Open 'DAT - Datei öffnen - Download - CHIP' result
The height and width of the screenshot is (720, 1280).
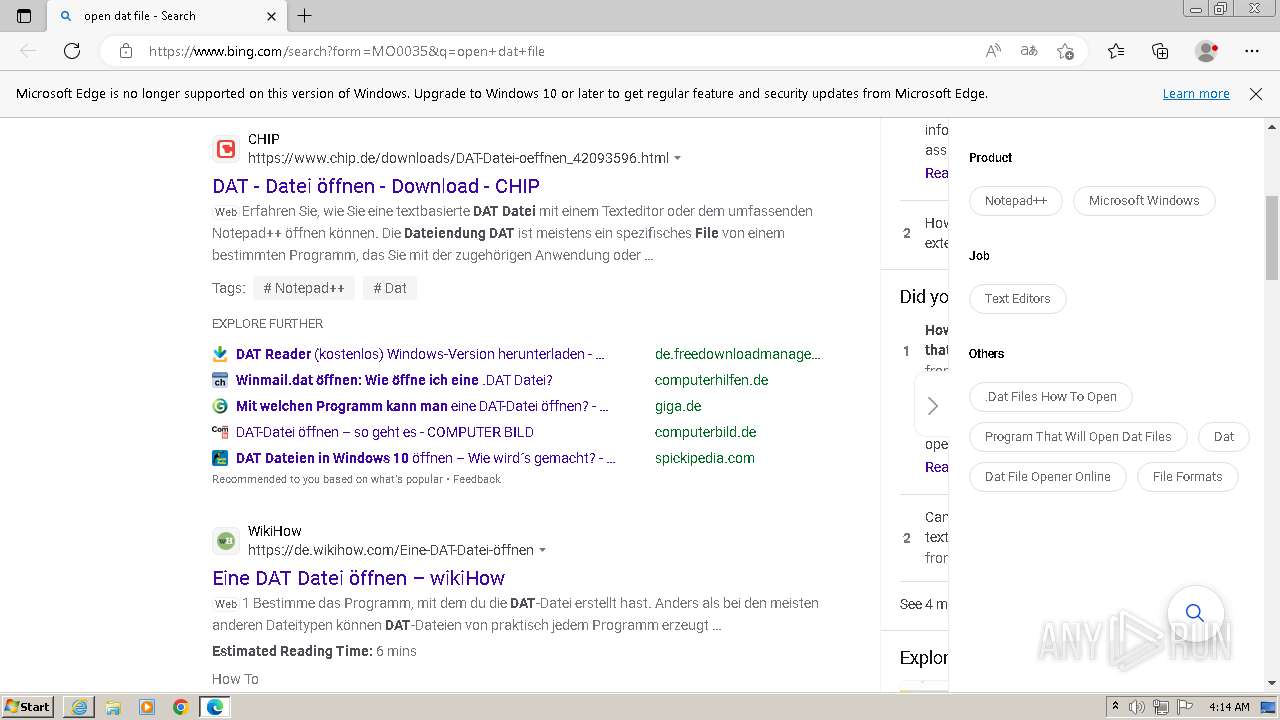(x=376, y=186)
